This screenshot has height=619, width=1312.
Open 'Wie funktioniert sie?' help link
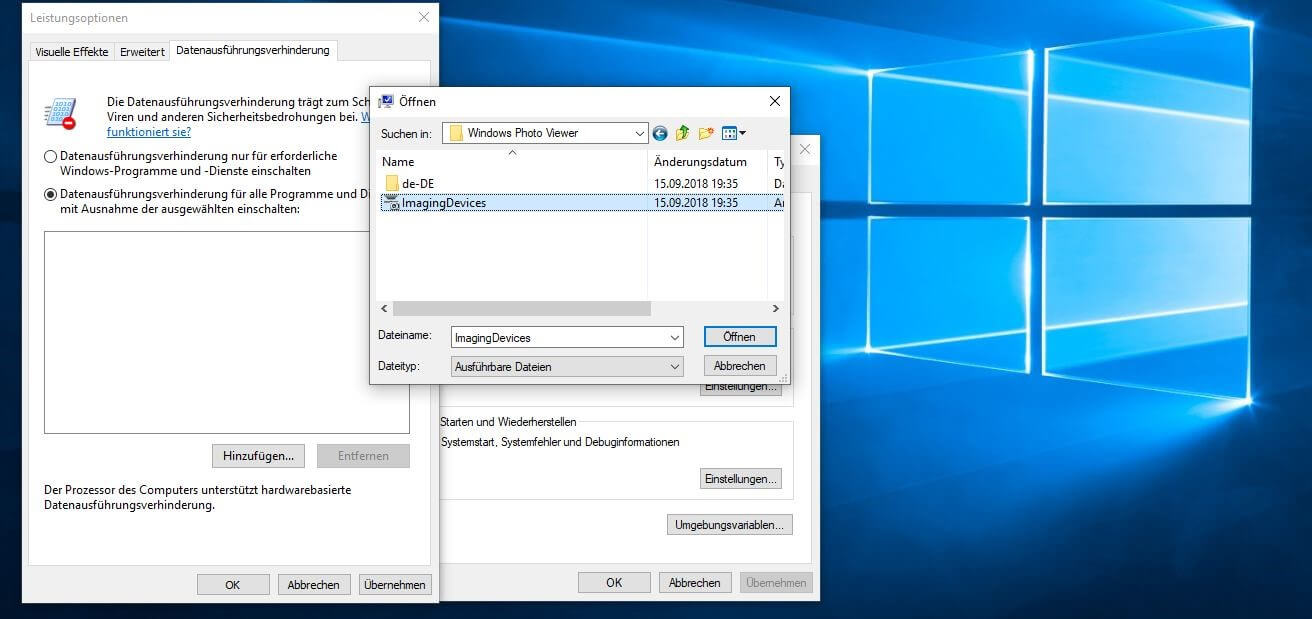[149, 131]
